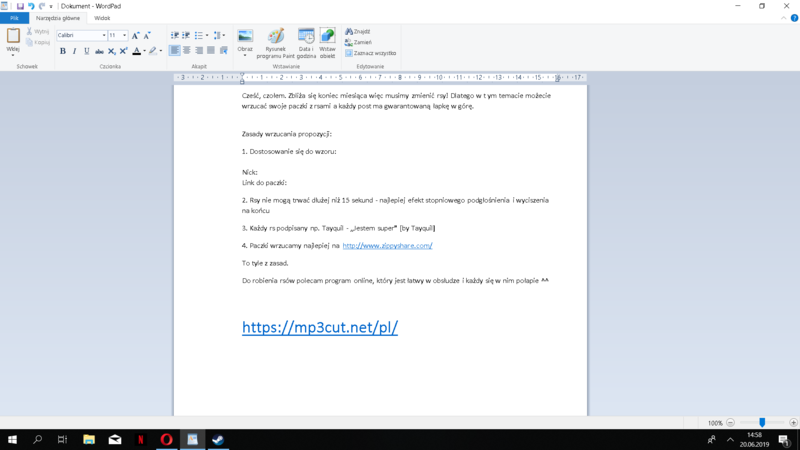
Task: Open WordPad help icon
Action: [794, 18]
